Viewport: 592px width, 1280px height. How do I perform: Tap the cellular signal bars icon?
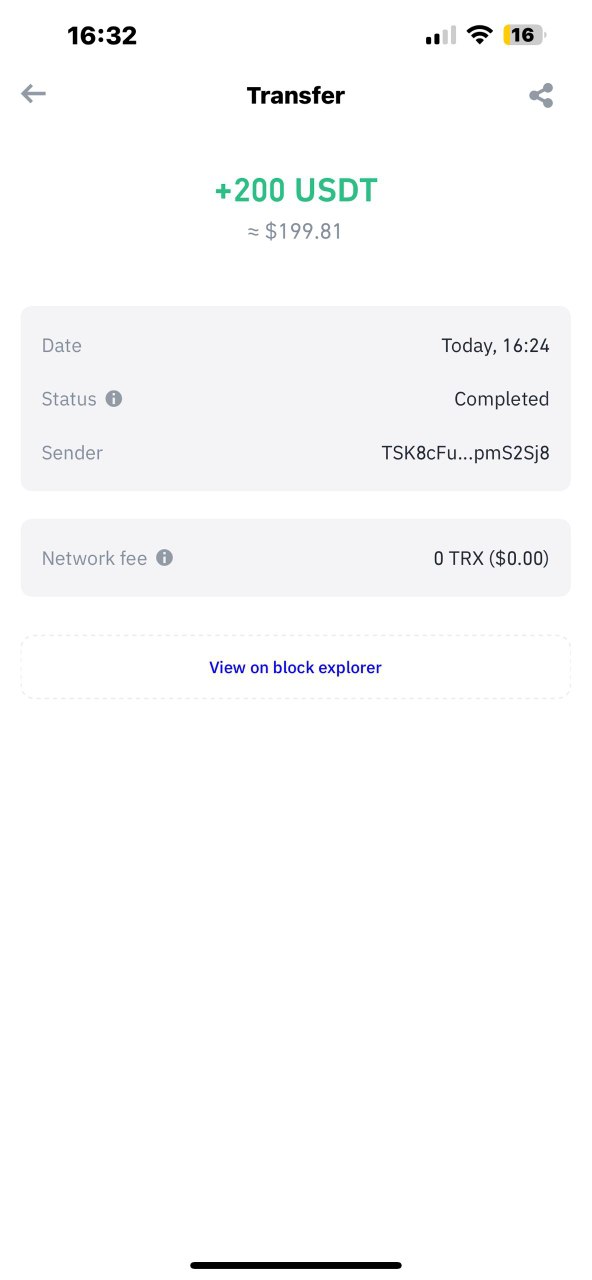pos(440,36)
